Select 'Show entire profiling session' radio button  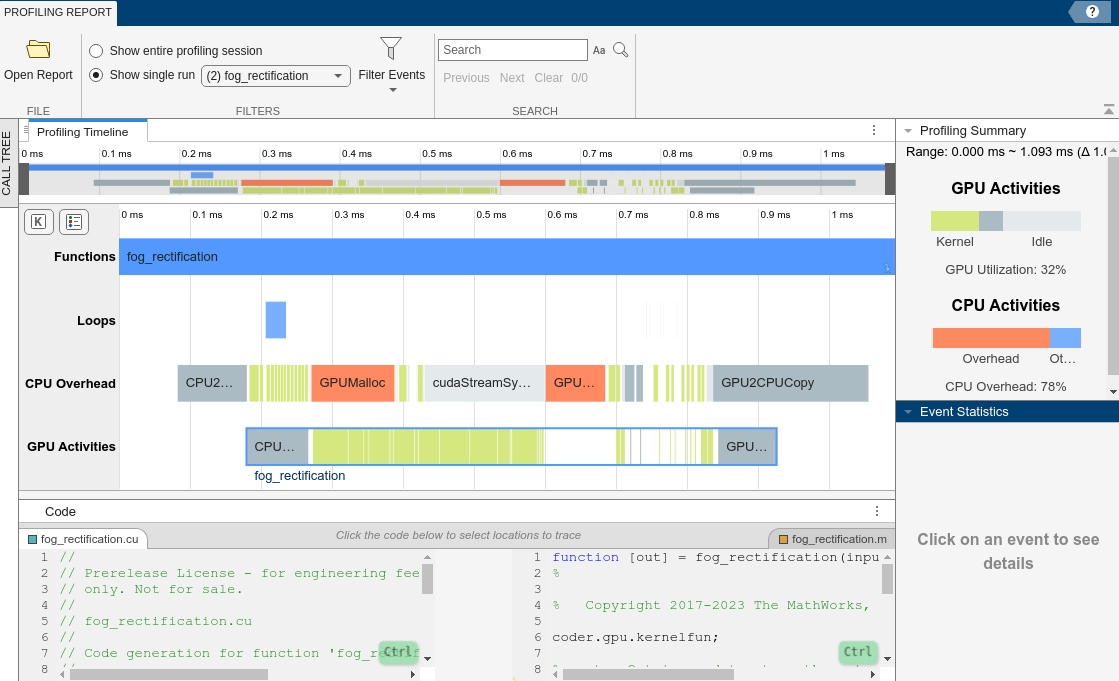click(x=96, y=51)
